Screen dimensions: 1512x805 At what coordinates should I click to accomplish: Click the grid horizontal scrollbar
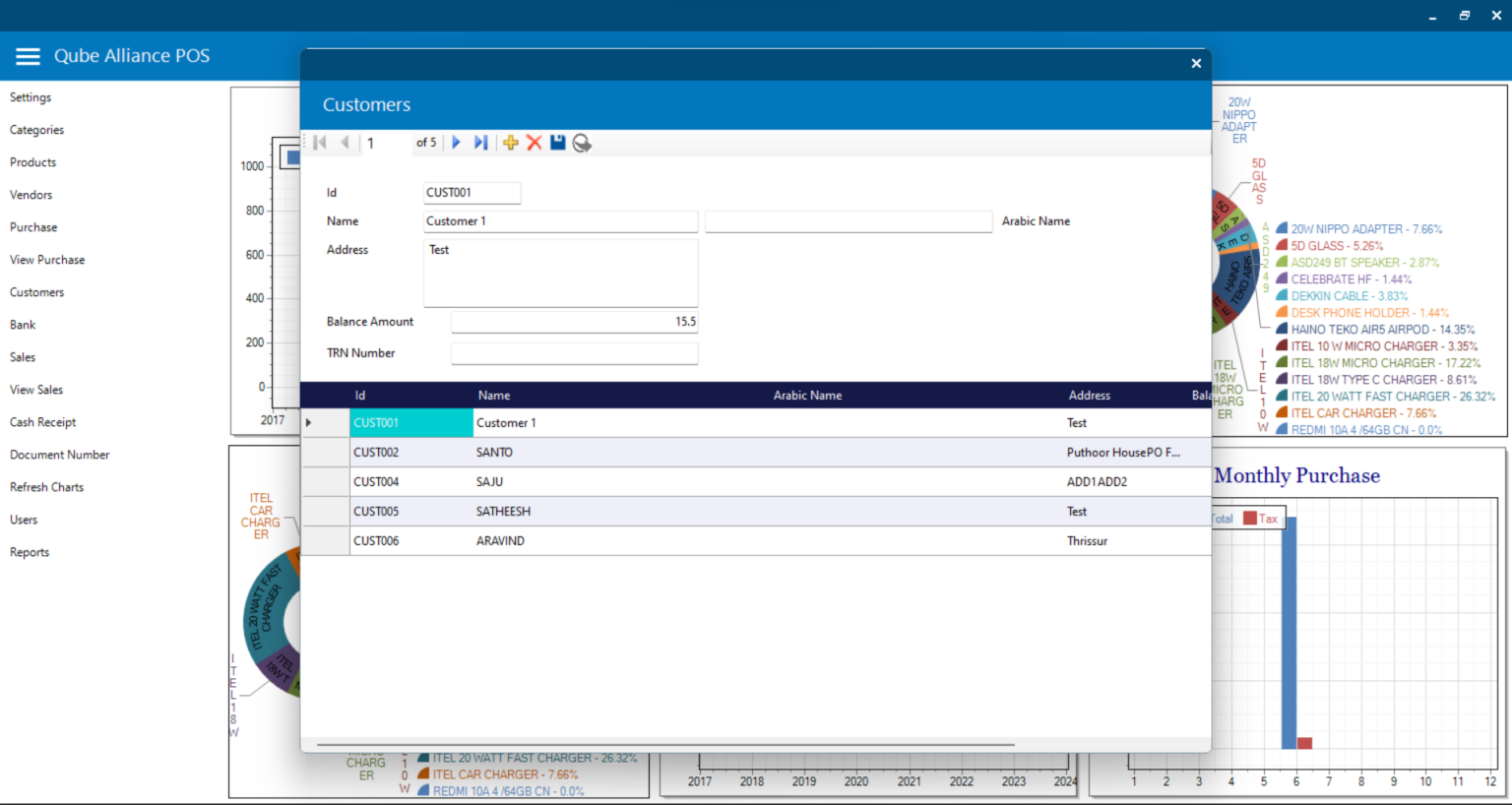664,745
